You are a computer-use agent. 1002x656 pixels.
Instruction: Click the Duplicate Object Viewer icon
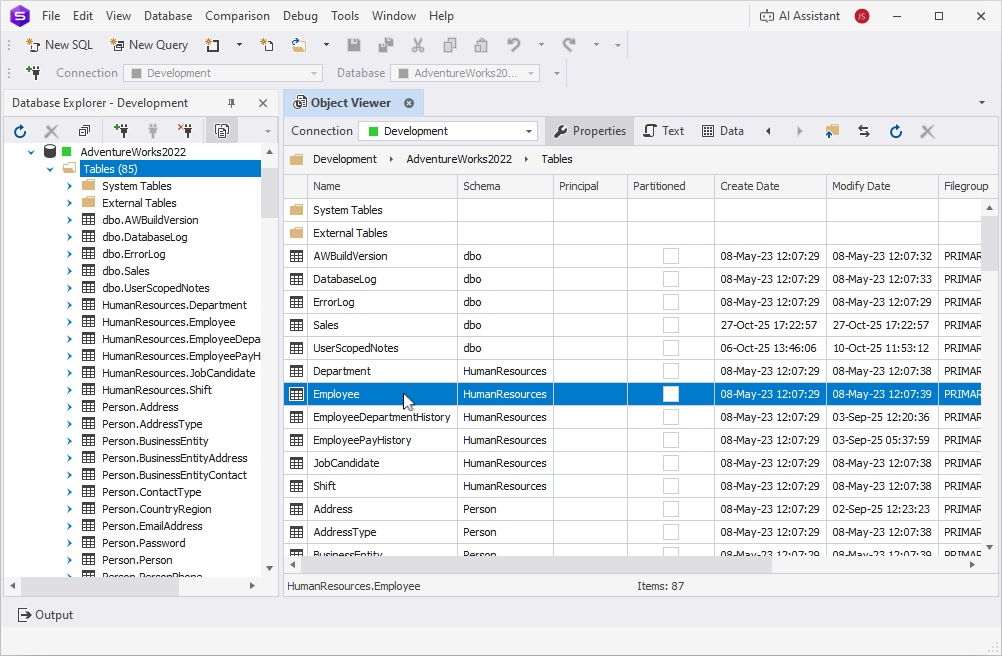[x=221, y=130]
